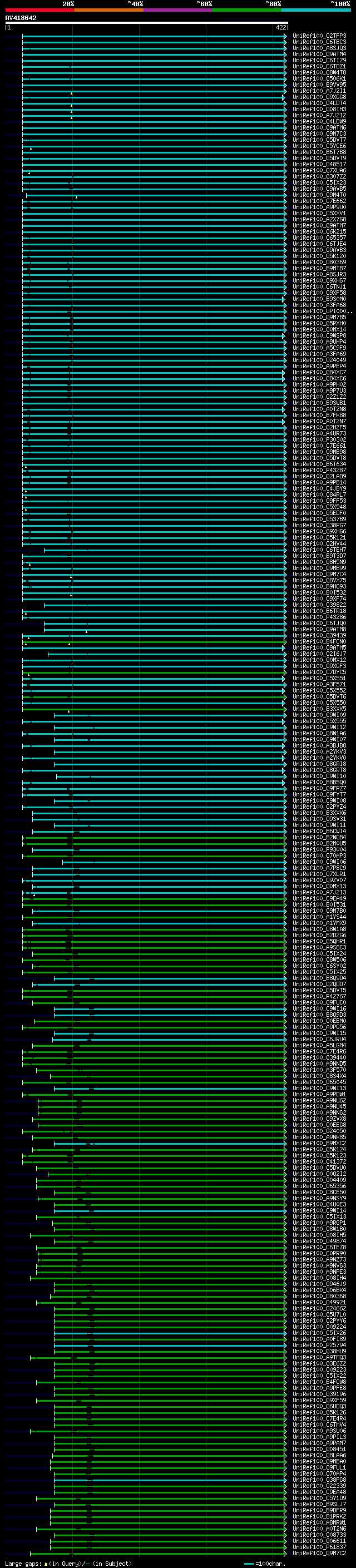
Task: Click the UniRef100_C9WI09 entry
Action: [x=319, y=715]
